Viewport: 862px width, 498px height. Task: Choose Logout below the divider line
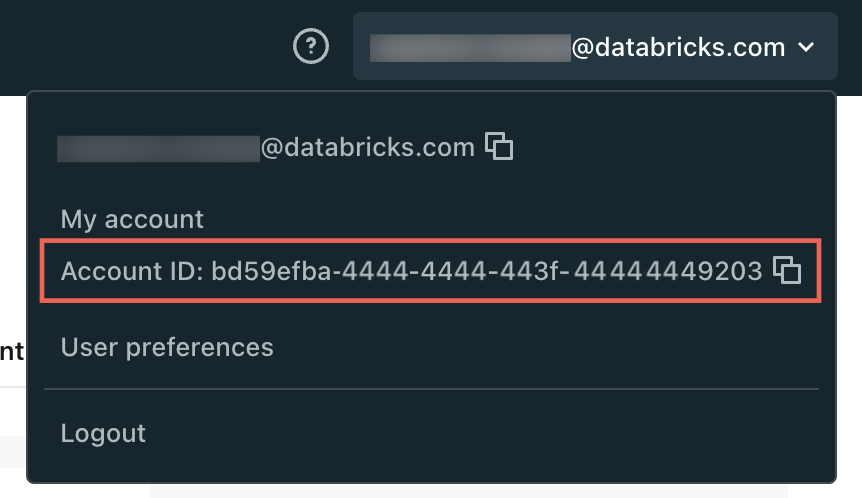point(103,433)
